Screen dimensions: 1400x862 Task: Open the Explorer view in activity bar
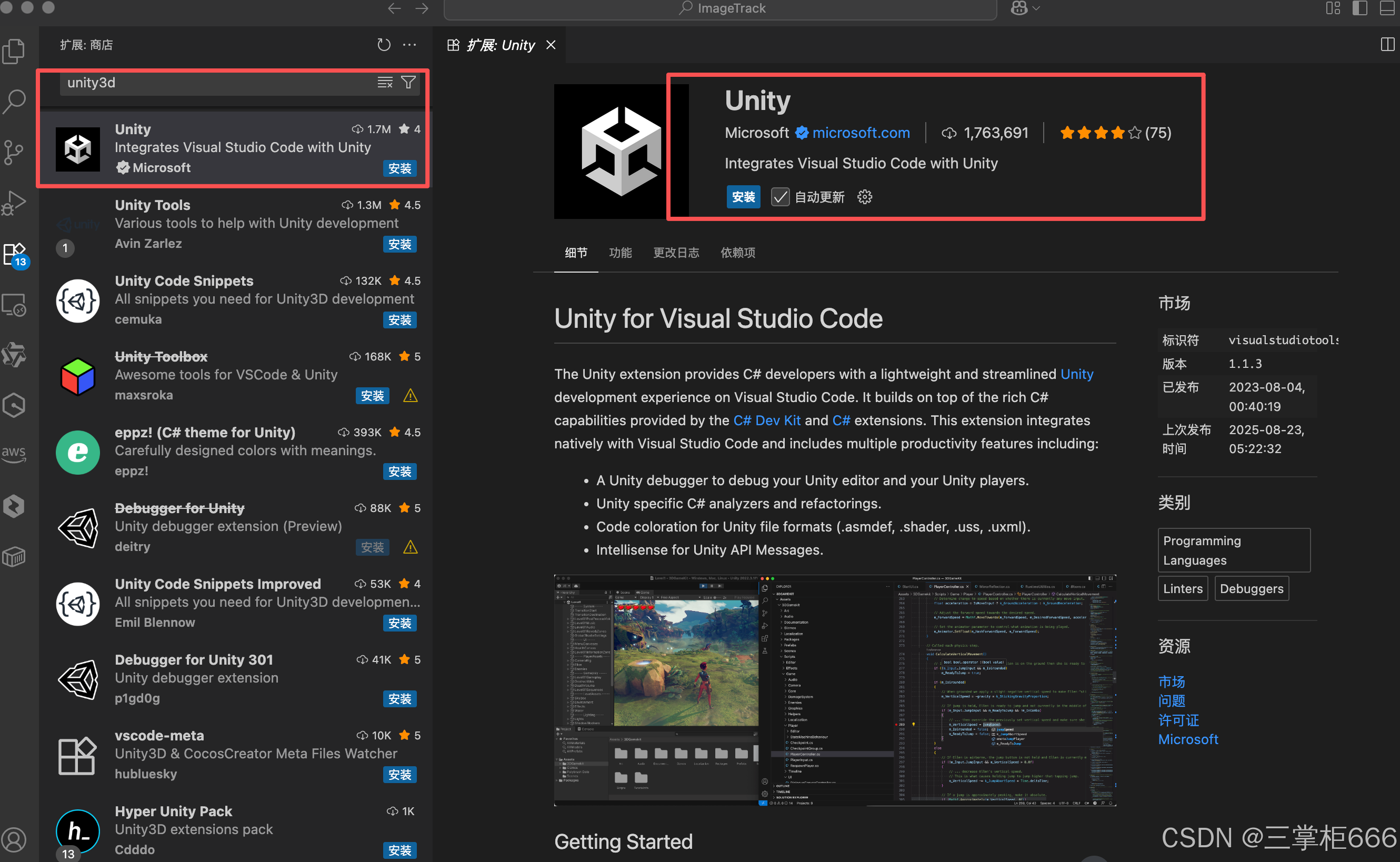click(14, 52)
